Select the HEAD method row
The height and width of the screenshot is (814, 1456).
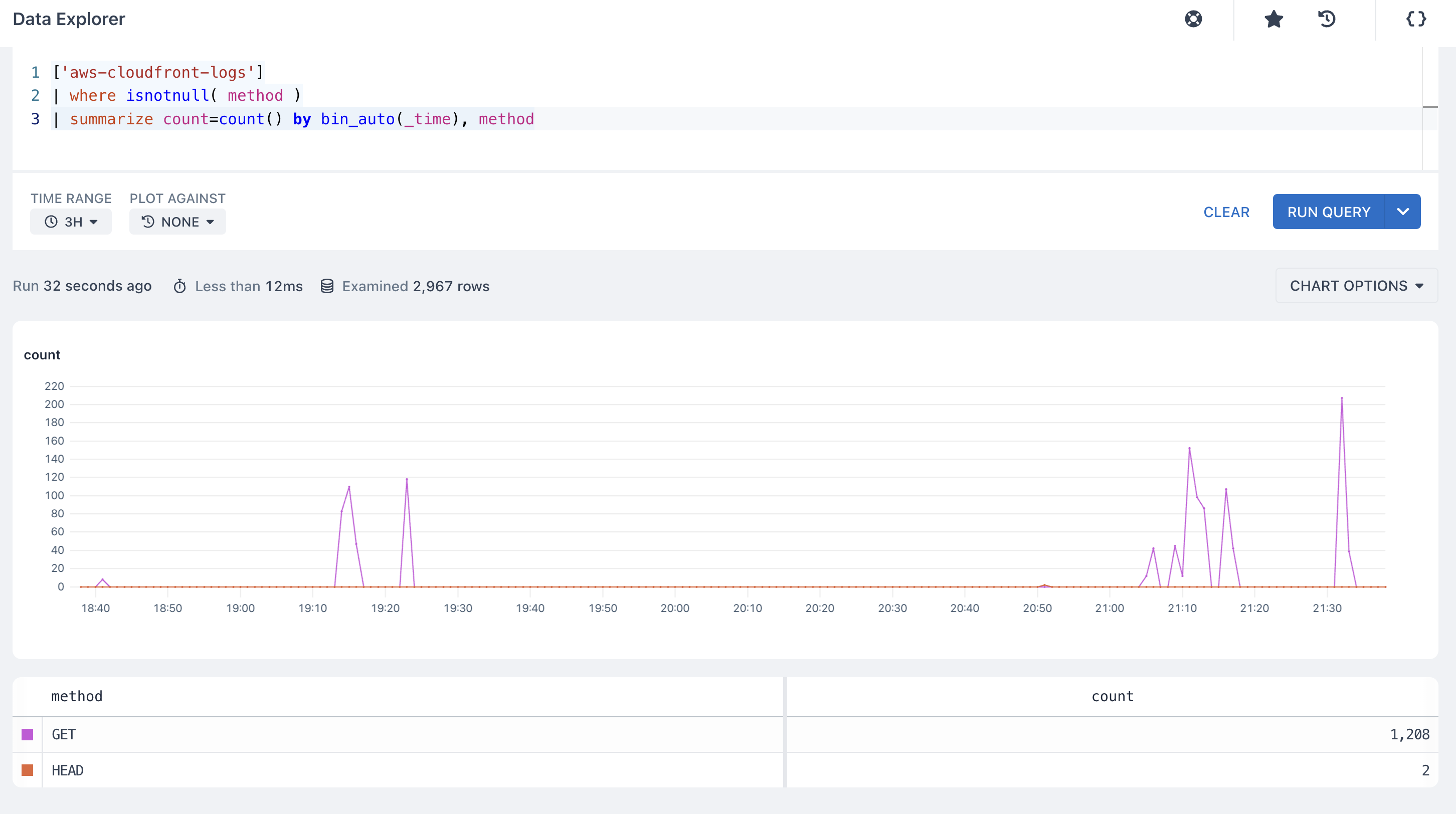[725, 770]
